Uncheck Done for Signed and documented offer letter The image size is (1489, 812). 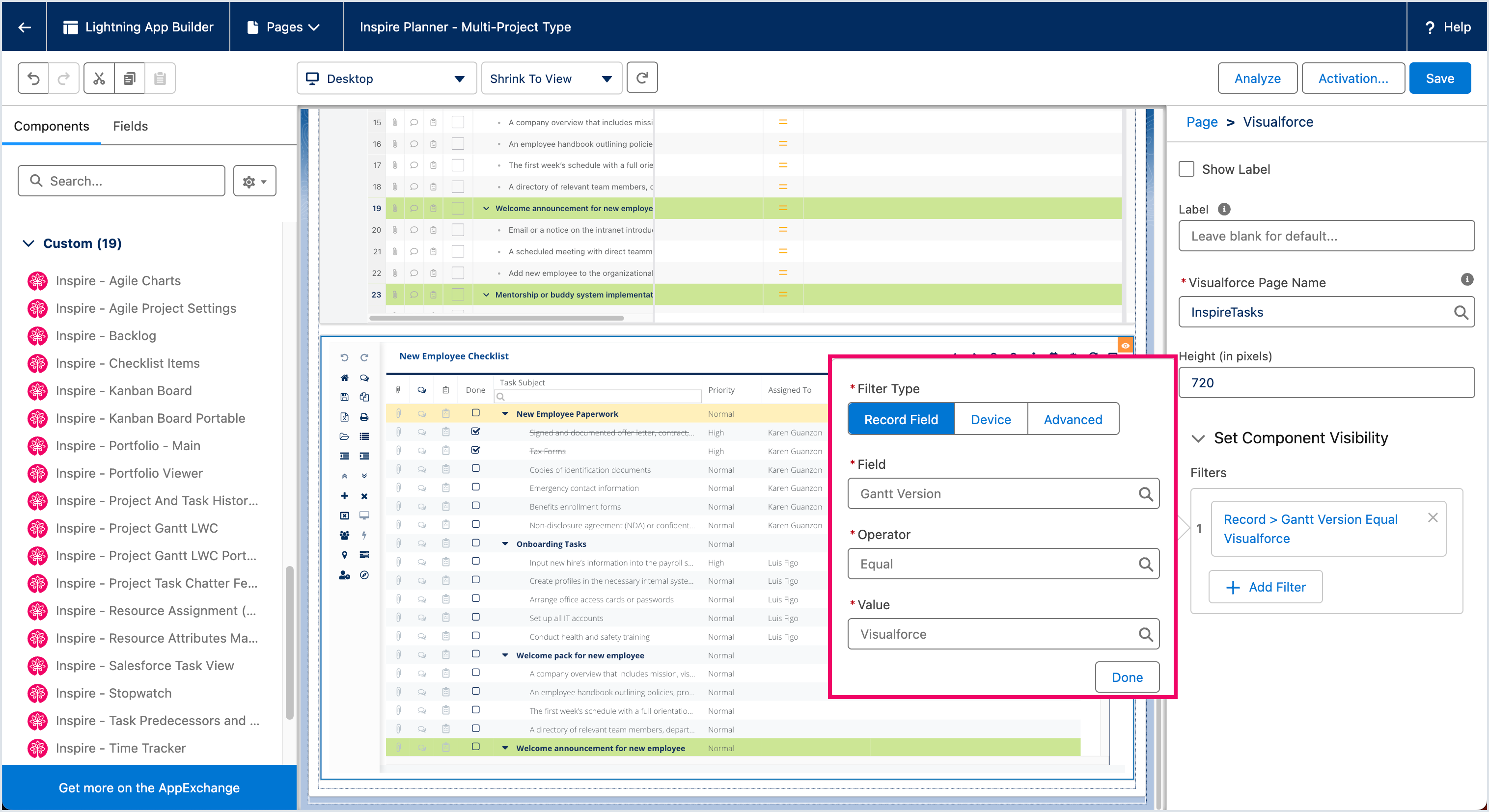coord(475,431)
